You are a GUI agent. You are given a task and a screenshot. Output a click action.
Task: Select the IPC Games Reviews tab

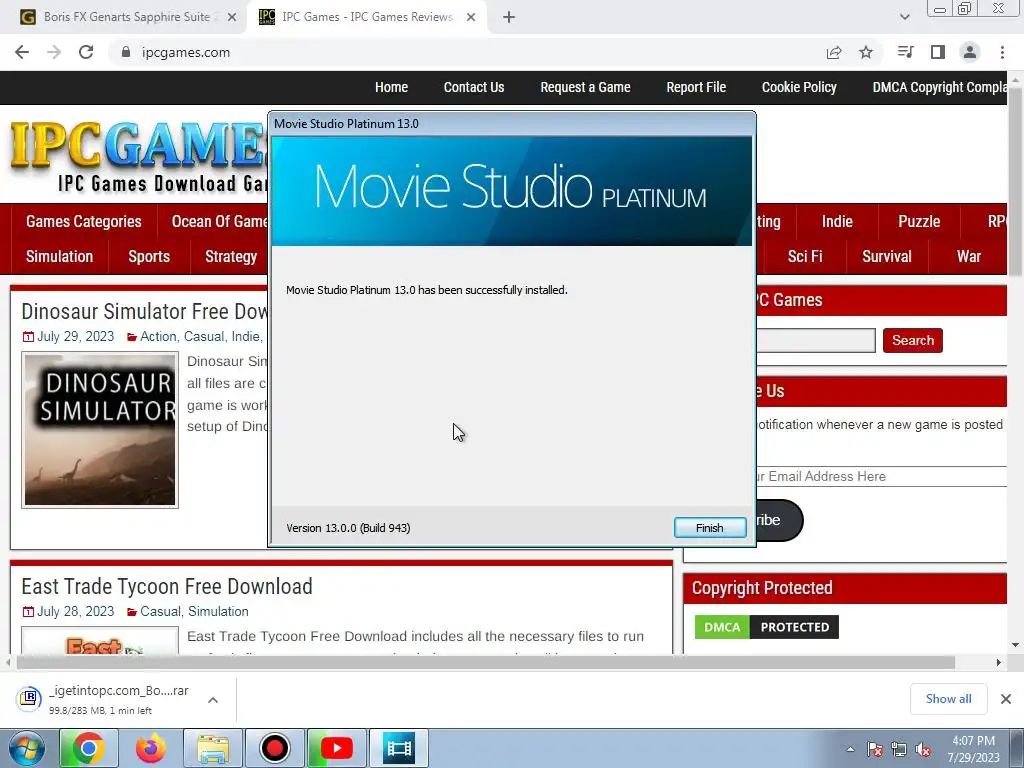(x=367, y=17)
